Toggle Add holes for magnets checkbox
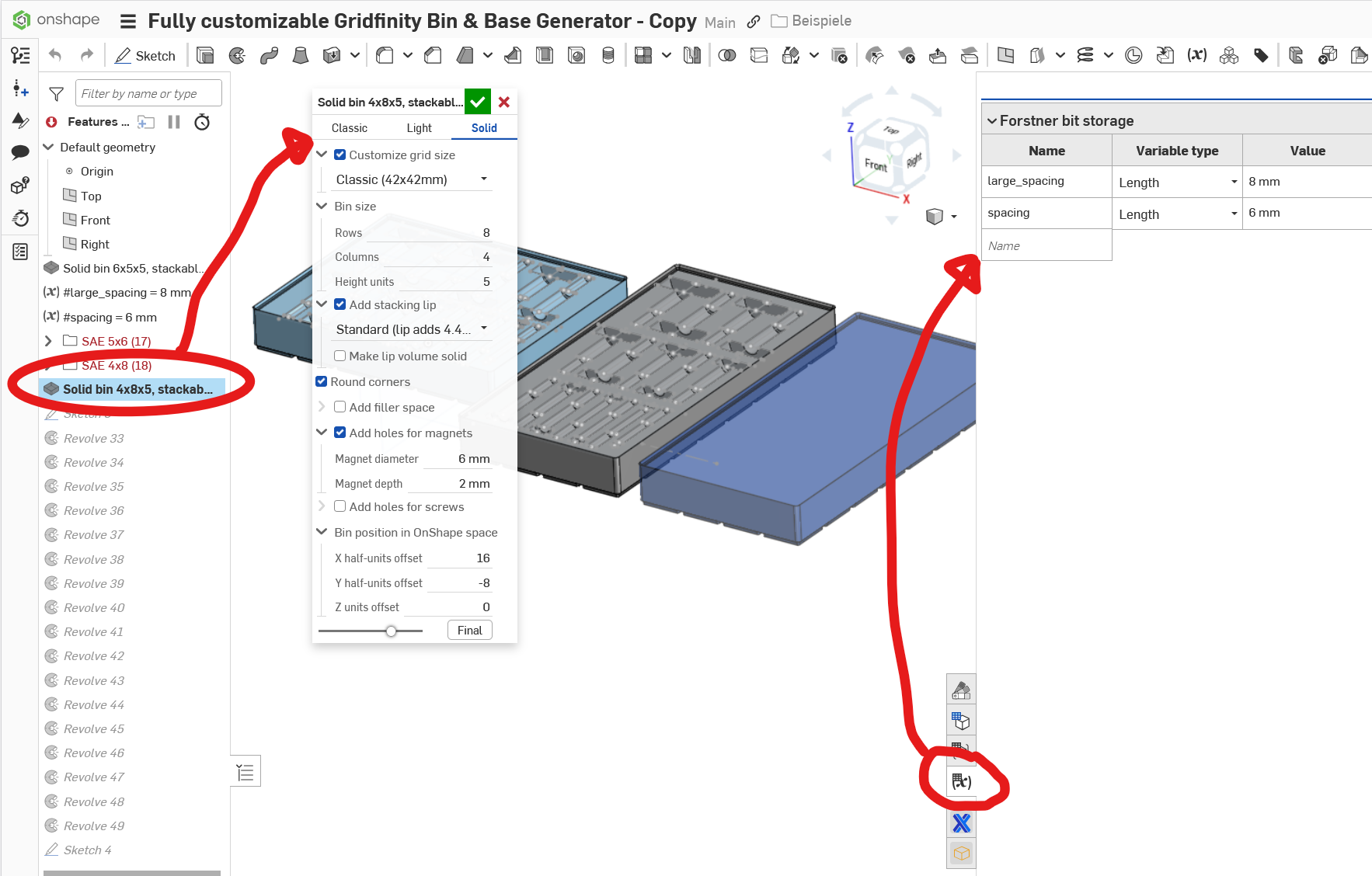 pos(340,433)
